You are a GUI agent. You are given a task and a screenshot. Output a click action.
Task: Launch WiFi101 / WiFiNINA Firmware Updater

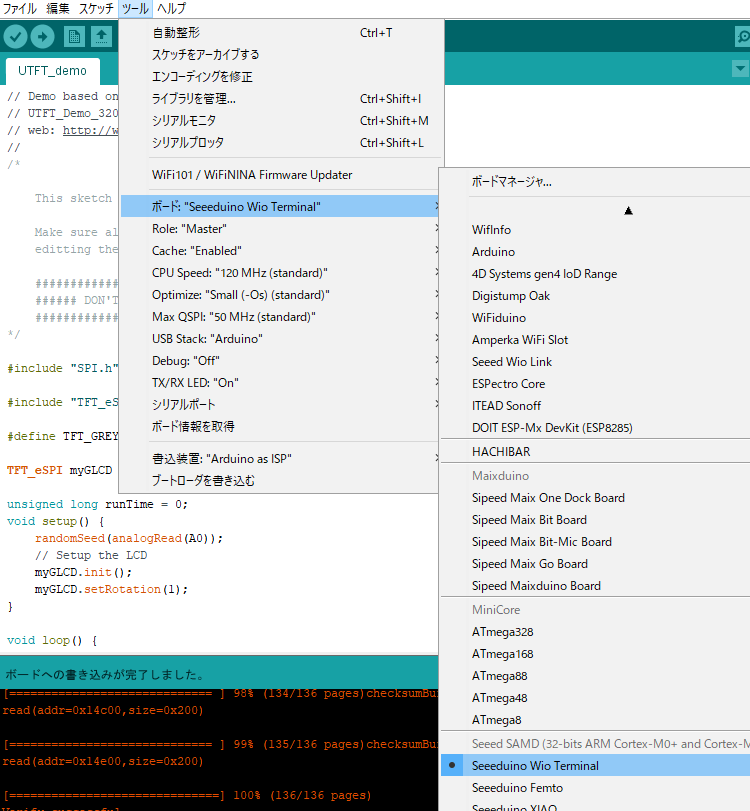click(282, 175)
